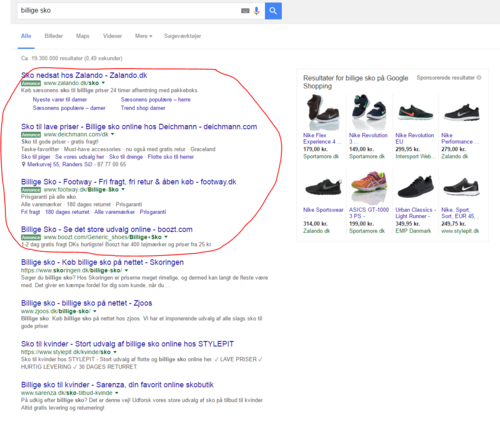Click the blue search magnifier button

pyautogui.click(x=273, y=11)
